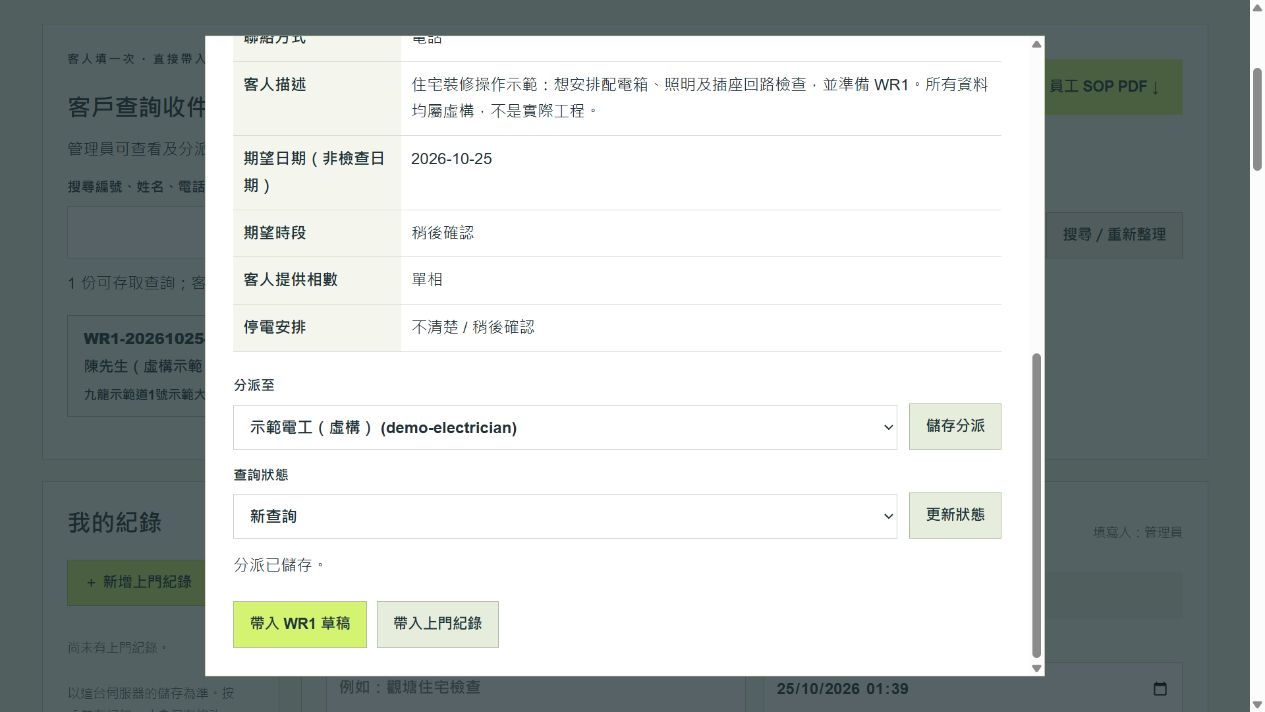Click the 填寫人：管理員 text
1265x712 pixels.
click(1137, 533)
